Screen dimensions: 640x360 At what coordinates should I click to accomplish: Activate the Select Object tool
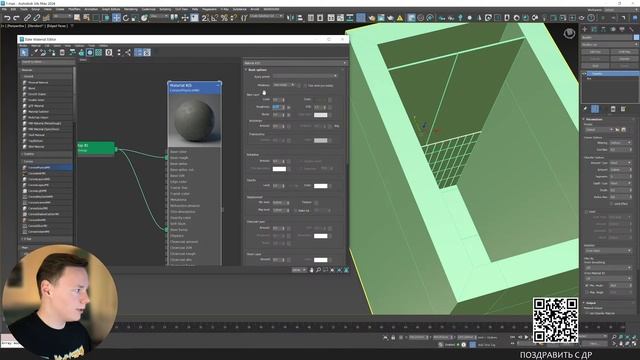tap(76, 18)
